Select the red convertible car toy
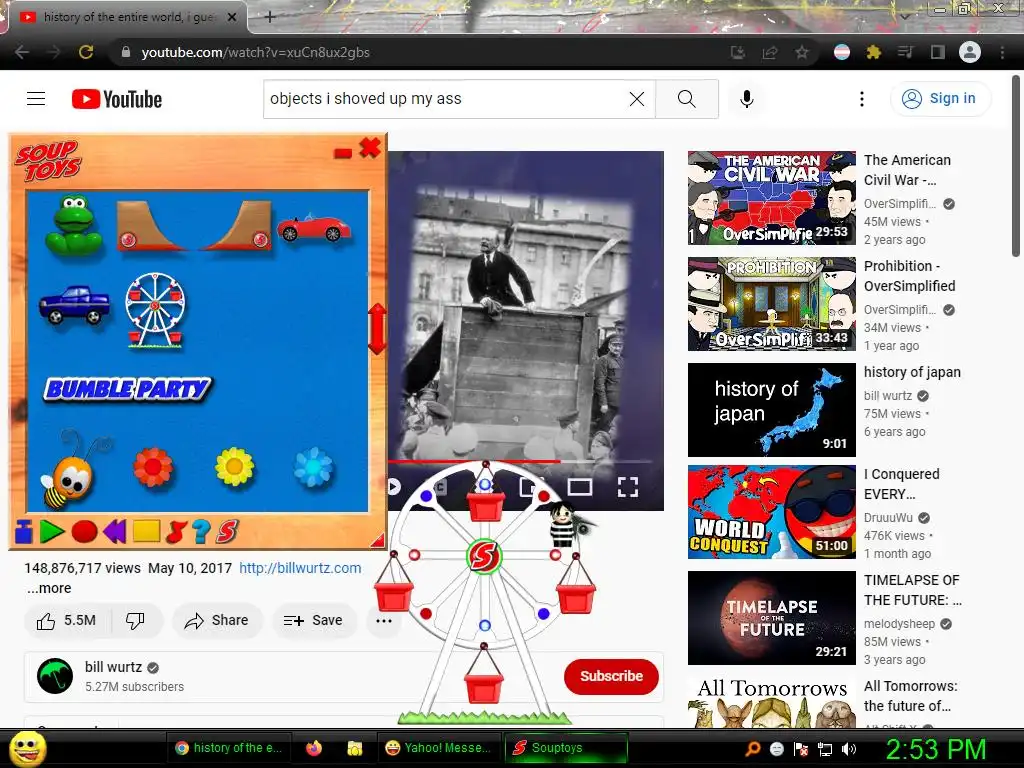The image size is (1024, 768). pos(313,228)
